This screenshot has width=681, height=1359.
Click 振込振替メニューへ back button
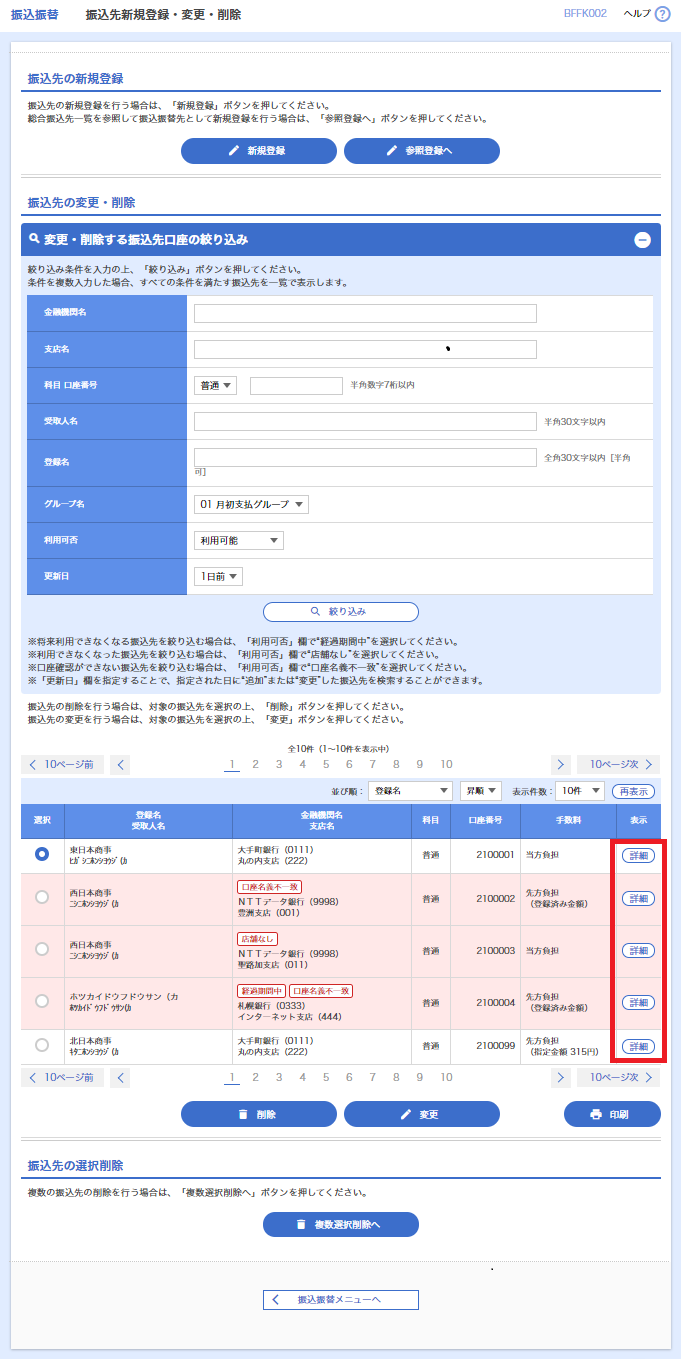coord(340,1300)
